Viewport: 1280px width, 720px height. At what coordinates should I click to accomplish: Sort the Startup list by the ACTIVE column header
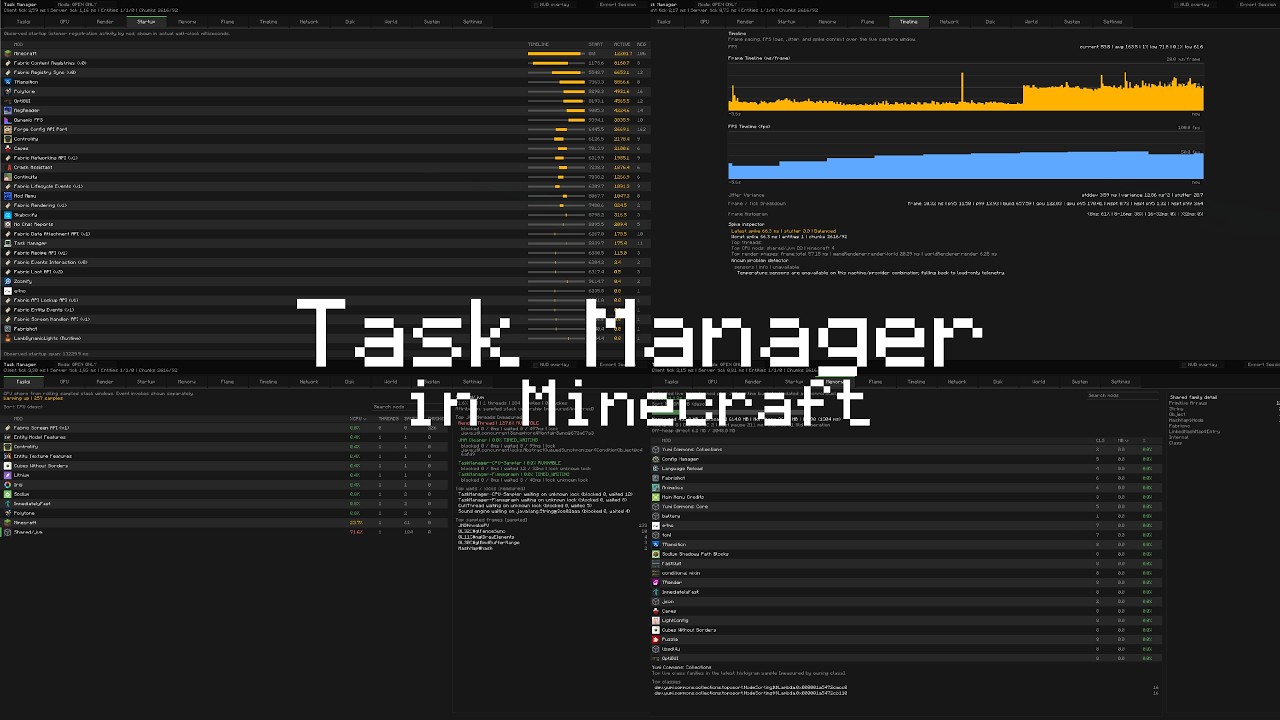pos(622,44)
